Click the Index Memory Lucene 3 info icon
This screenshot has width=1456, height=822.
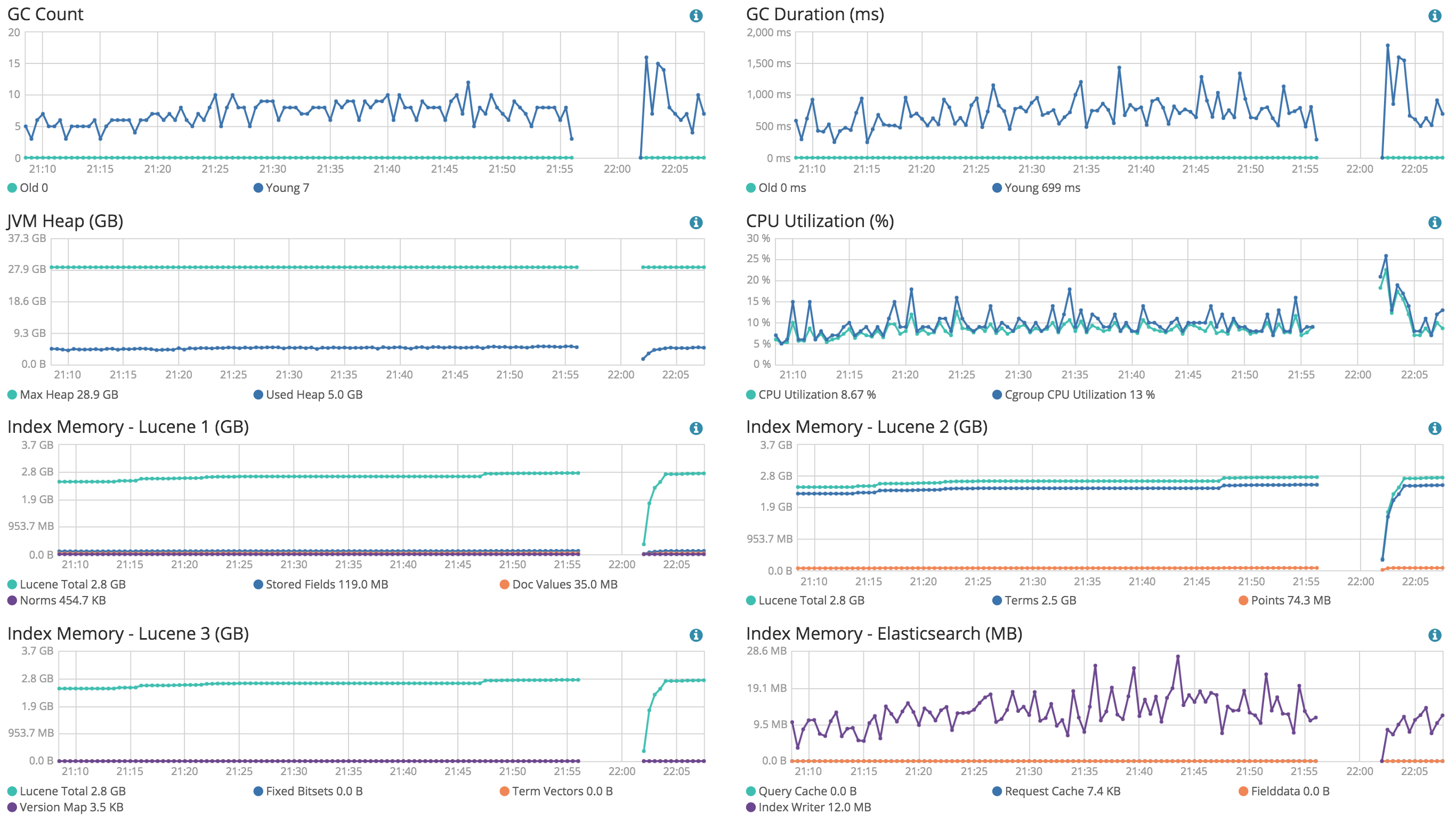[x=696, y=635]
